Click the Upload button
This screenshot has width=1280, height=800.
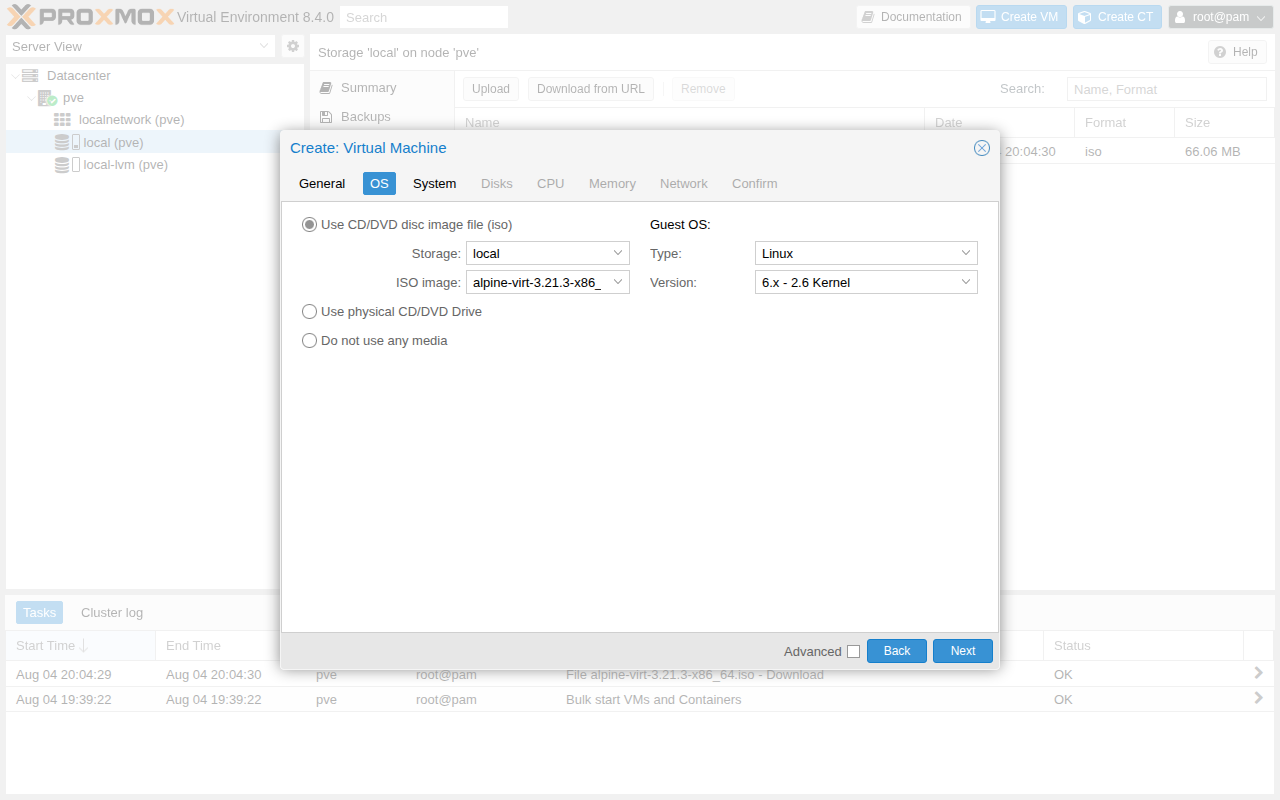tap(491, 89)
